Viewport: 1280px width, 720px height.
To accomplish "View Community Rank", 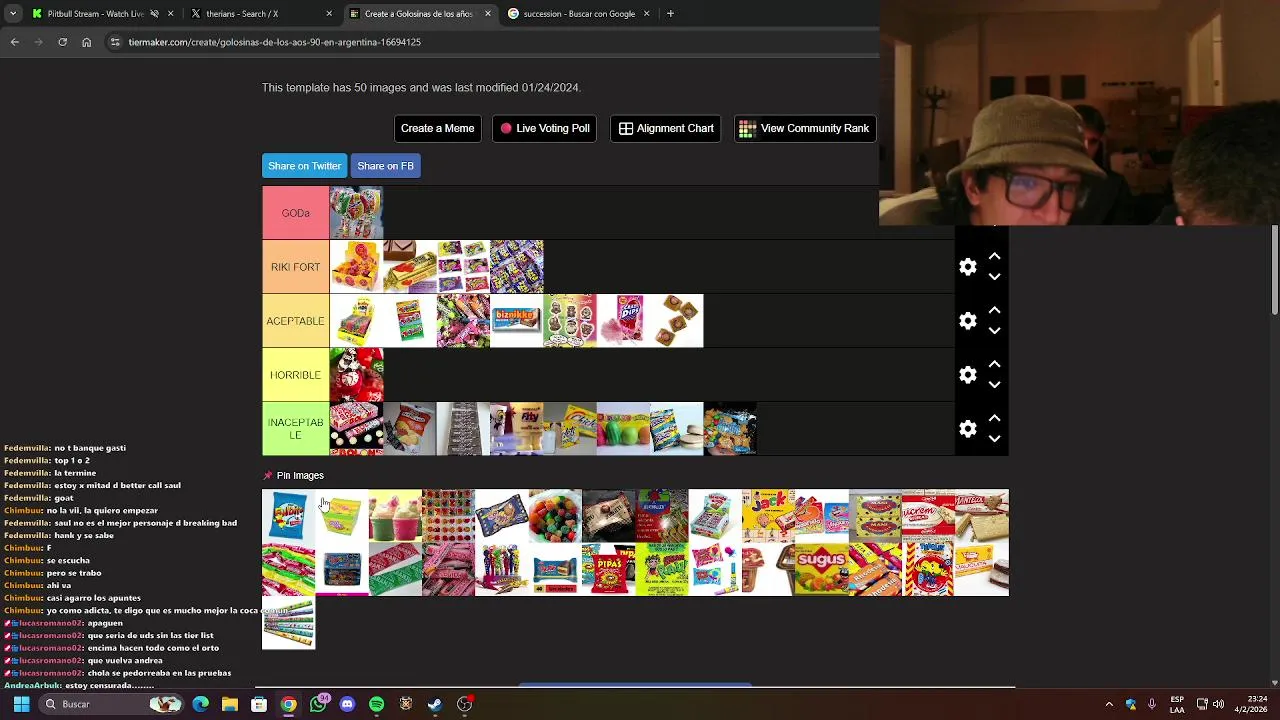I will pyautogui.click(x=805, y=128).
